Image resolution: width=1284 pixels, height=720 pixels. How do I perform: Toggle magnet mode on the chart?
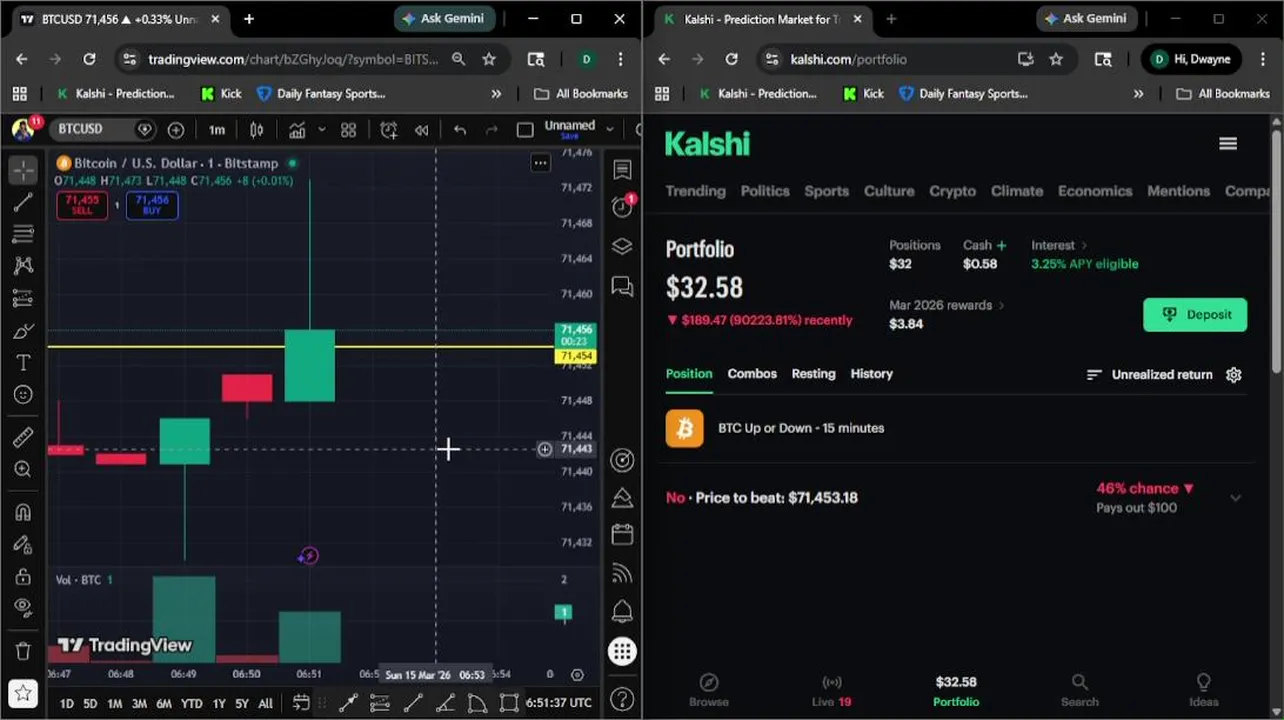pyautogui.click(x=23, y=512)
